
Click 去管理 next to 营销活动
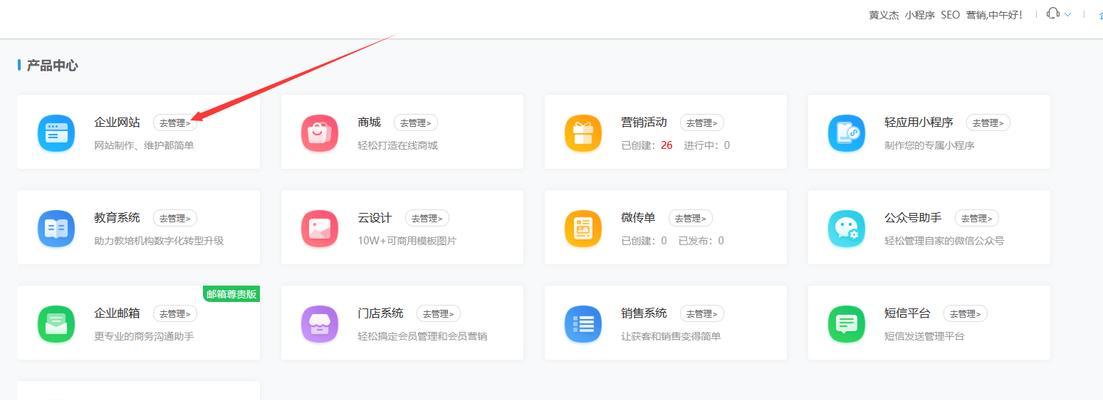(x=702, y=123)
